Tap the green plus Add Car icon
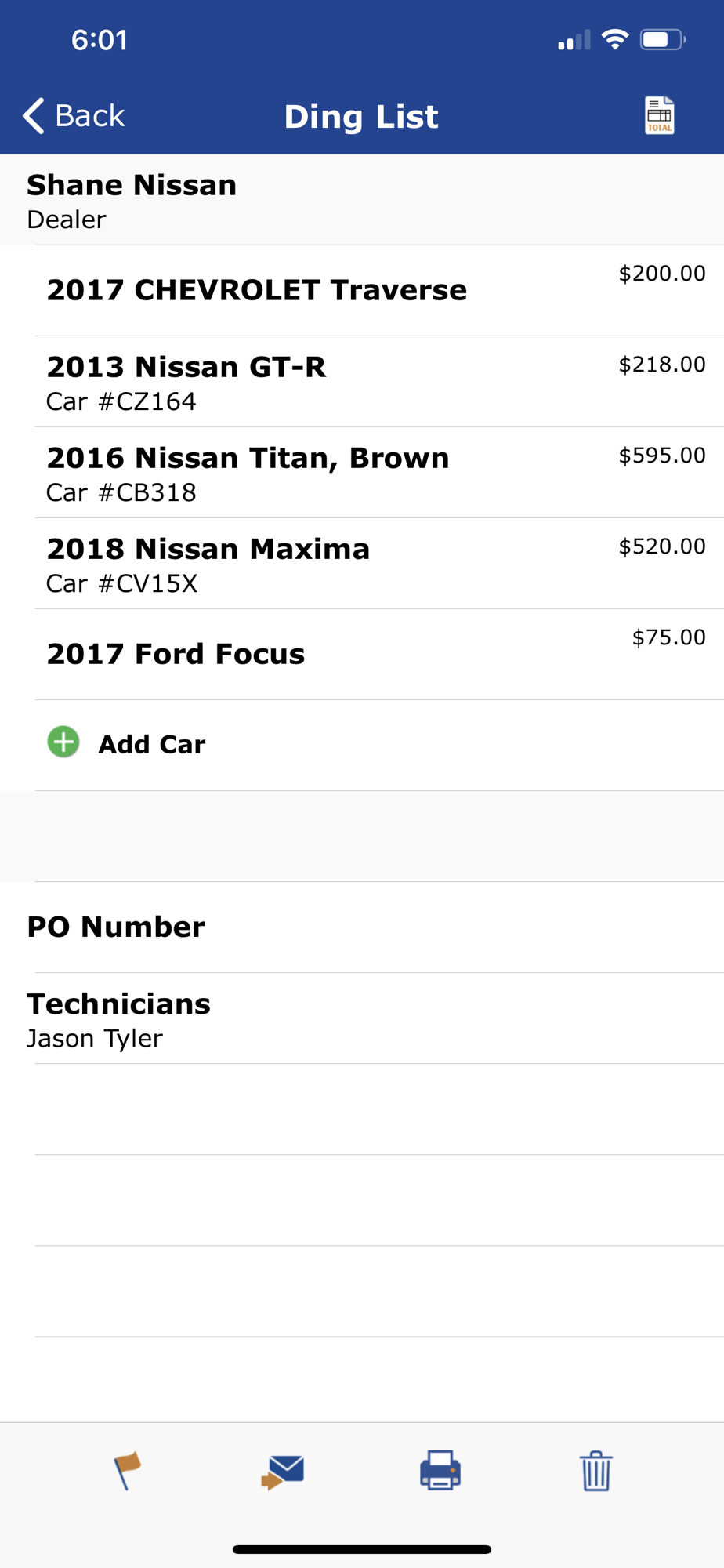This screenshot has width=724, height=1568. point(63,742)
